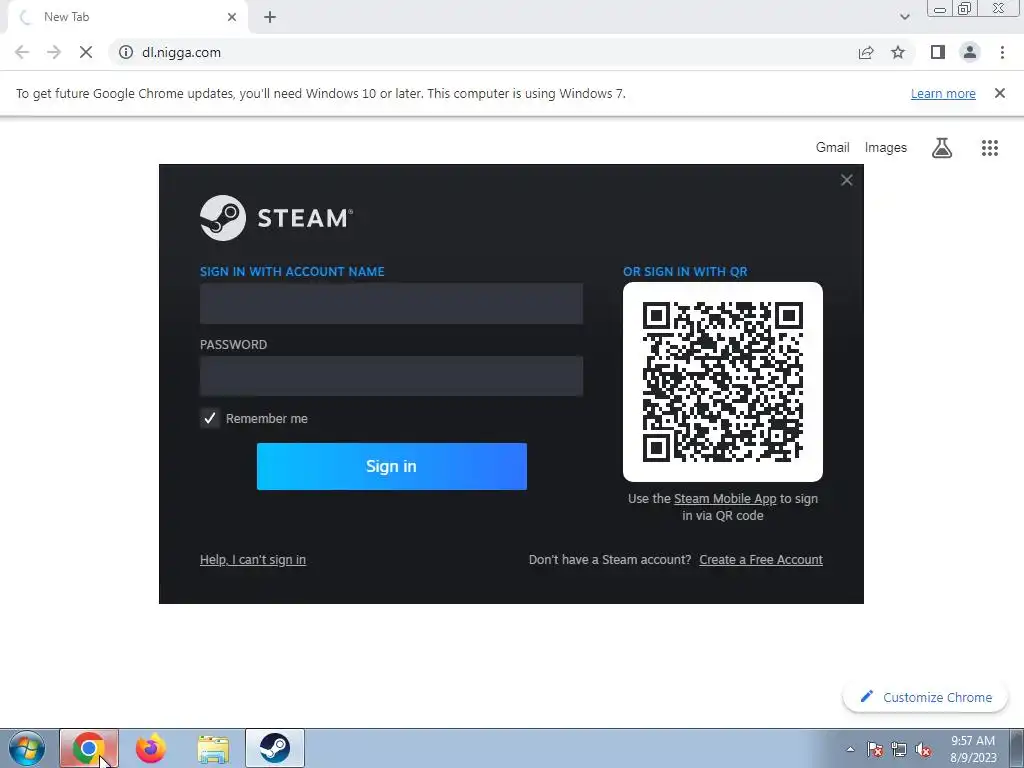Viewport: 1024px width, 768px height.
Task: Click the Steam QR code
Action: pyautogui.click(x=723, y=382)
